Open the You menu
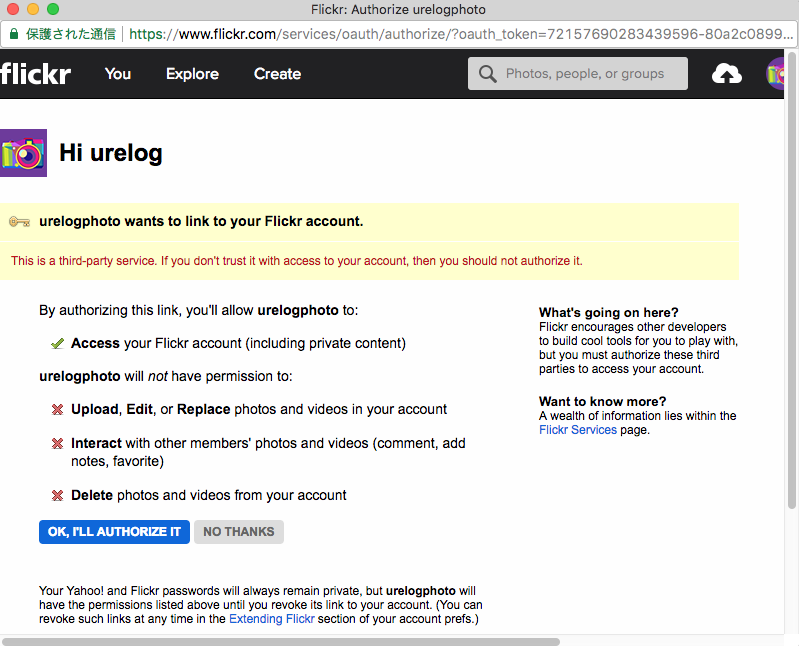 (118, 74)
